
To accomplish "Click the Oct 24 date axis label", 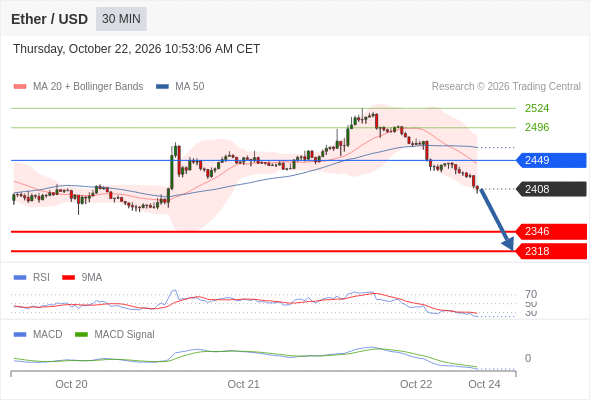I will pyautogui.click(x=484, y=384).
